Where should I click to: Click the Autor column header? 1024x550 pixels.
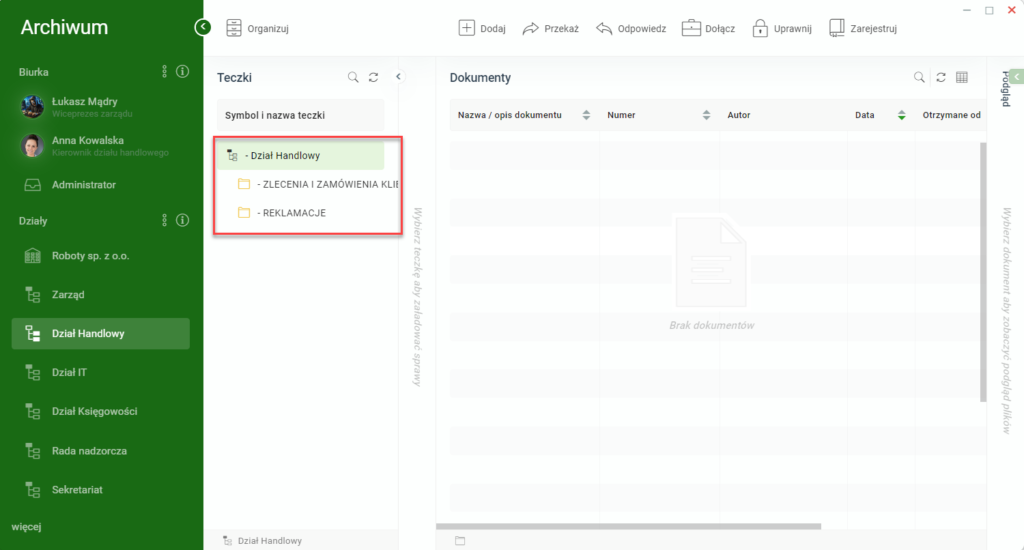coord(739,116)
